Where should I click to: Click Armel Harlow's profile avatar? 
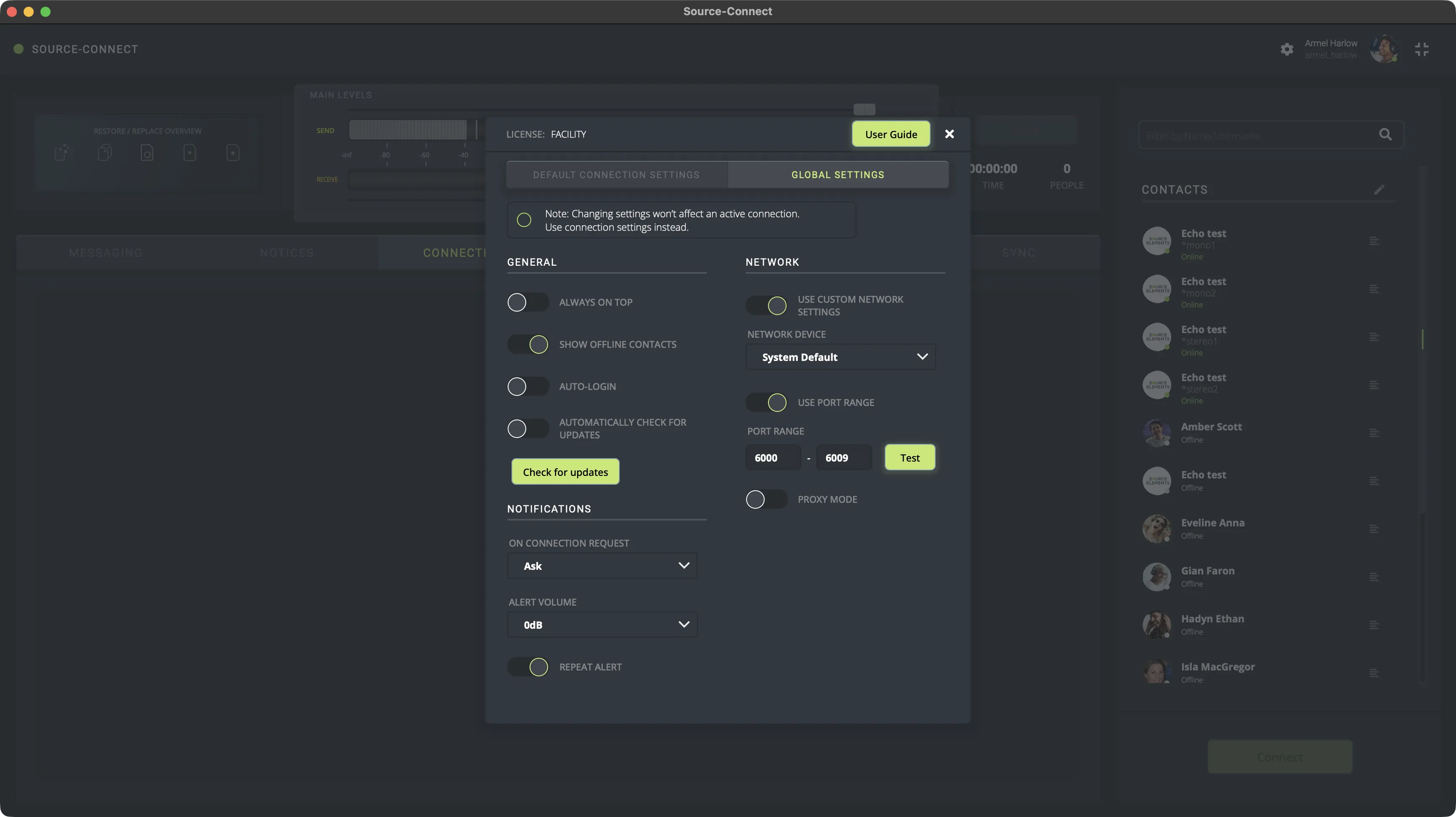[1384, 48]
